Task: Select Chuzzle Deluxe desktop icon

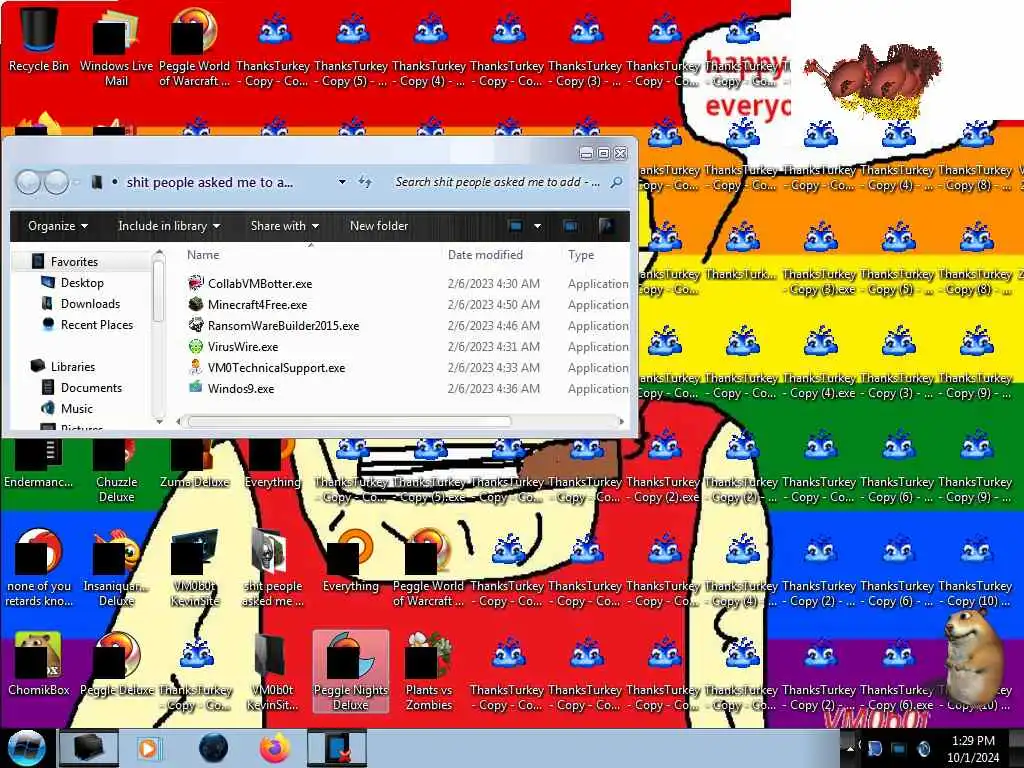Action: pos(116,472)
